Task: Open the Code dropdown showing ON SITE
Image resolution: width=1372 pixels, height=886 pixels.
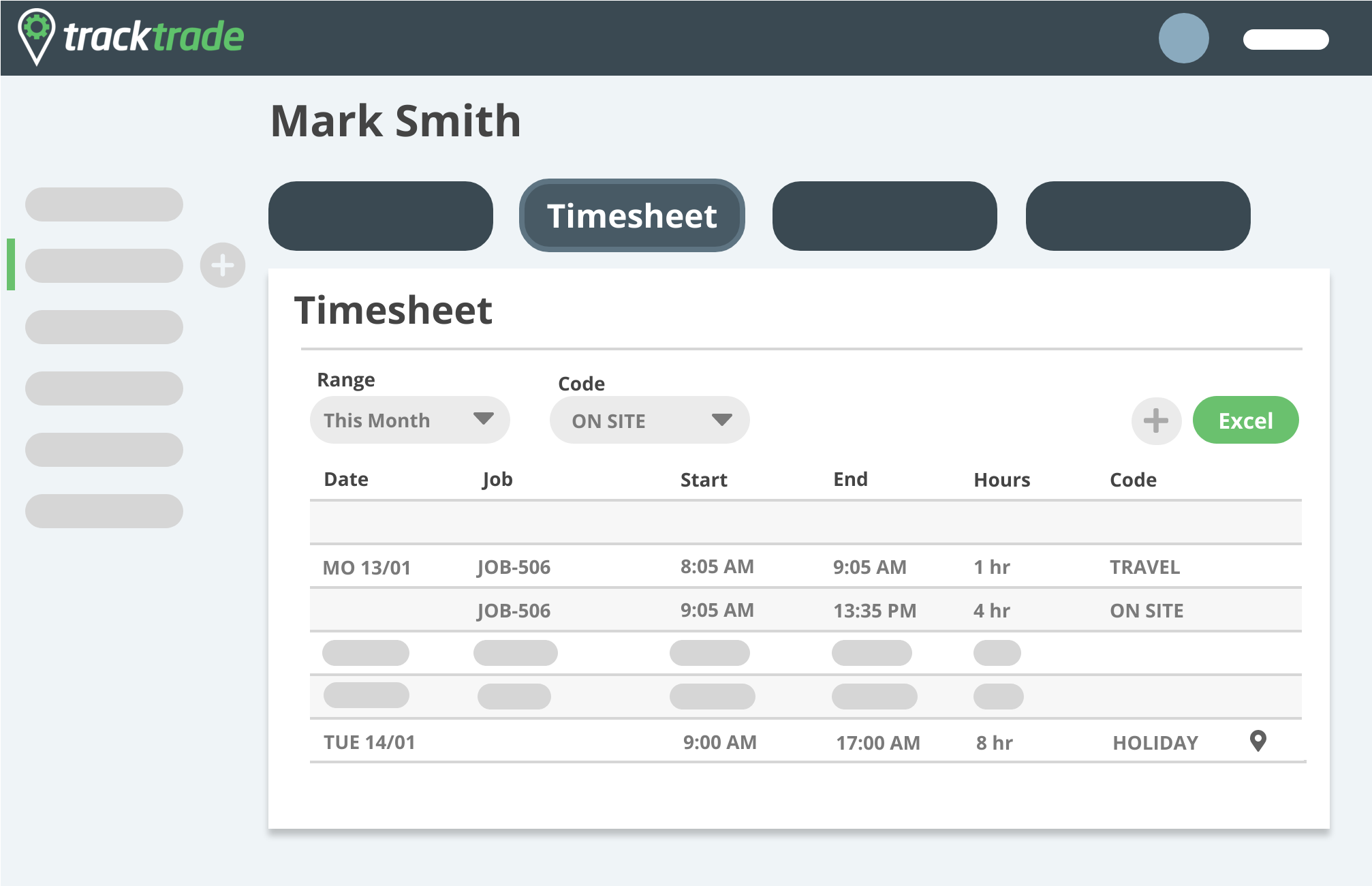Action: pos(649,420)
